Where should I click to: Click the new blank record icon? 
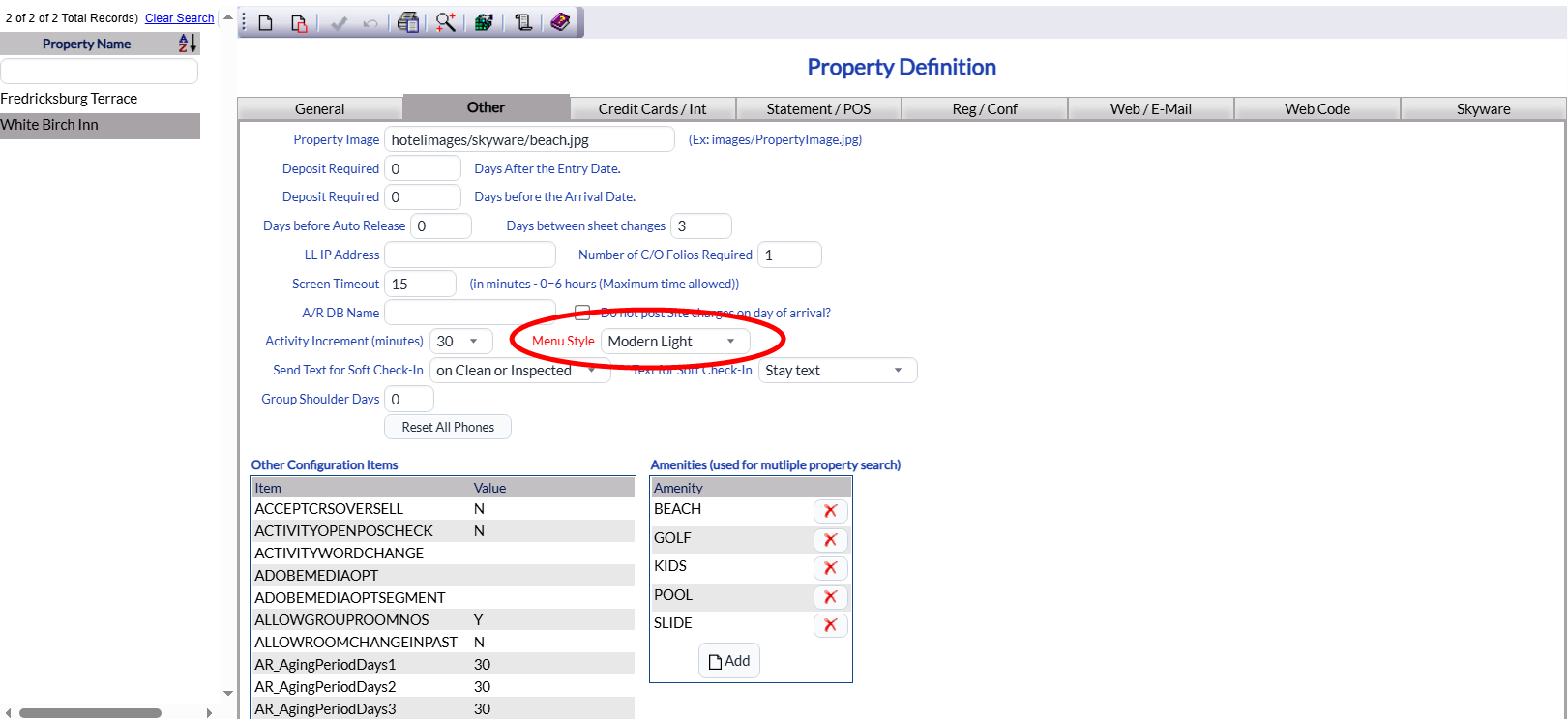[265, 23]
